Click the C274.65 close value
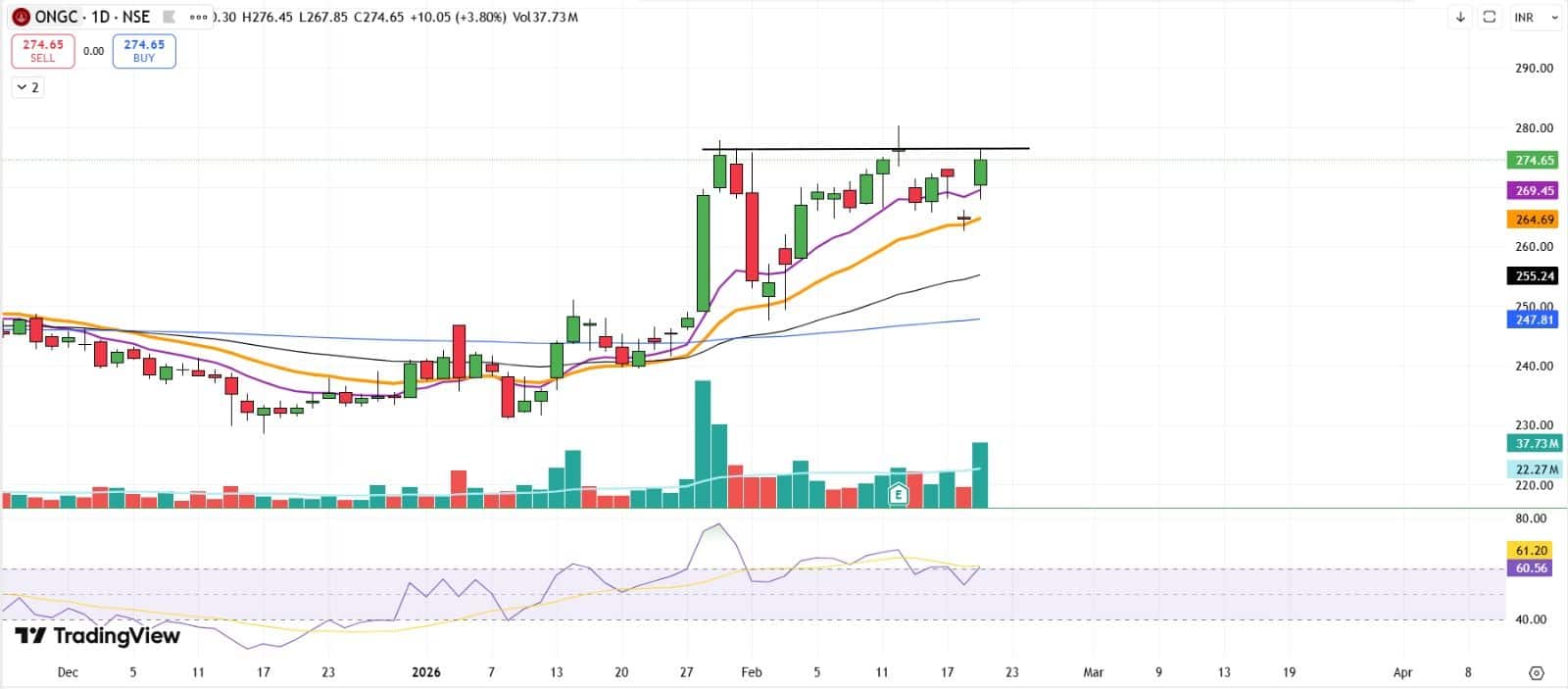This screenshot has height=689, width=1568. click(378, 17)
